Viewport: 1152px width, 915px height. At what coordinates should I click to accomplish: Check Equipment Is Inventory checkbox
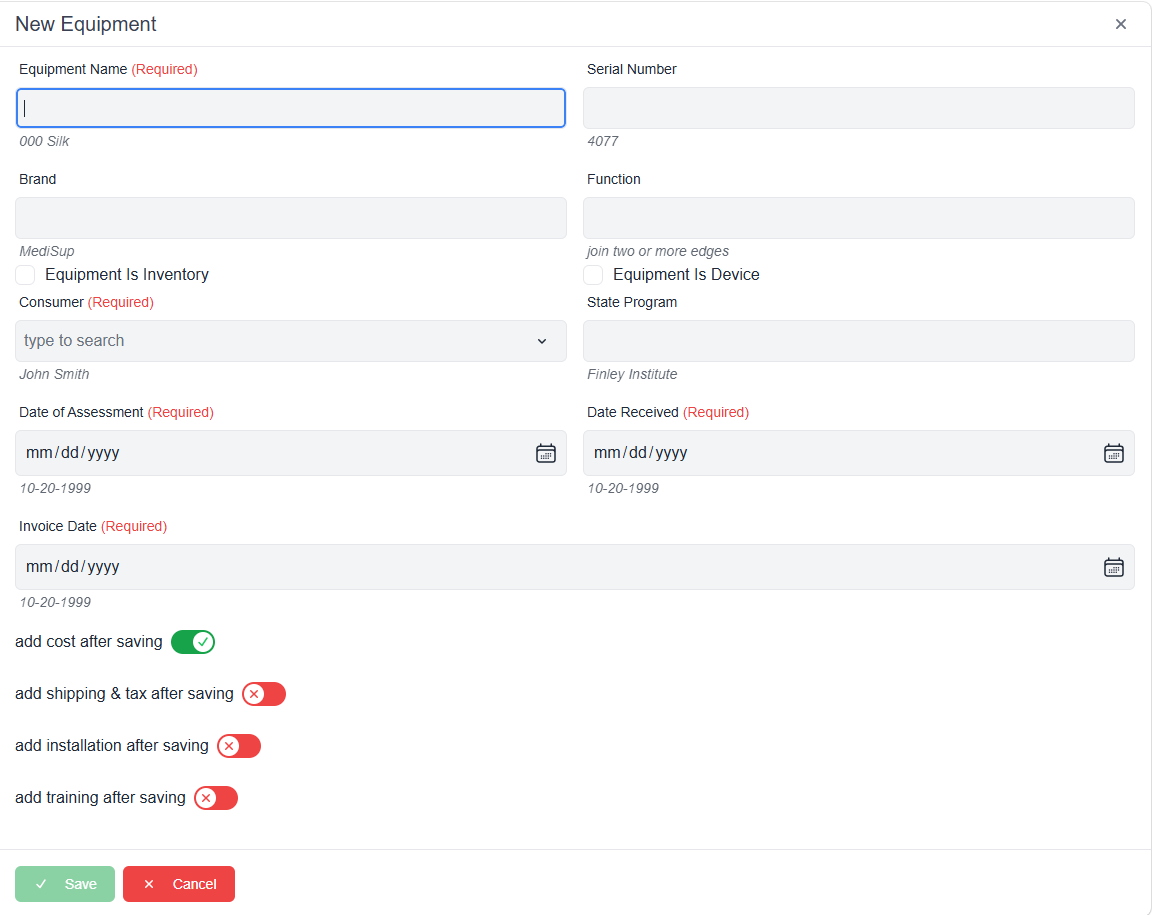point(25,275)
